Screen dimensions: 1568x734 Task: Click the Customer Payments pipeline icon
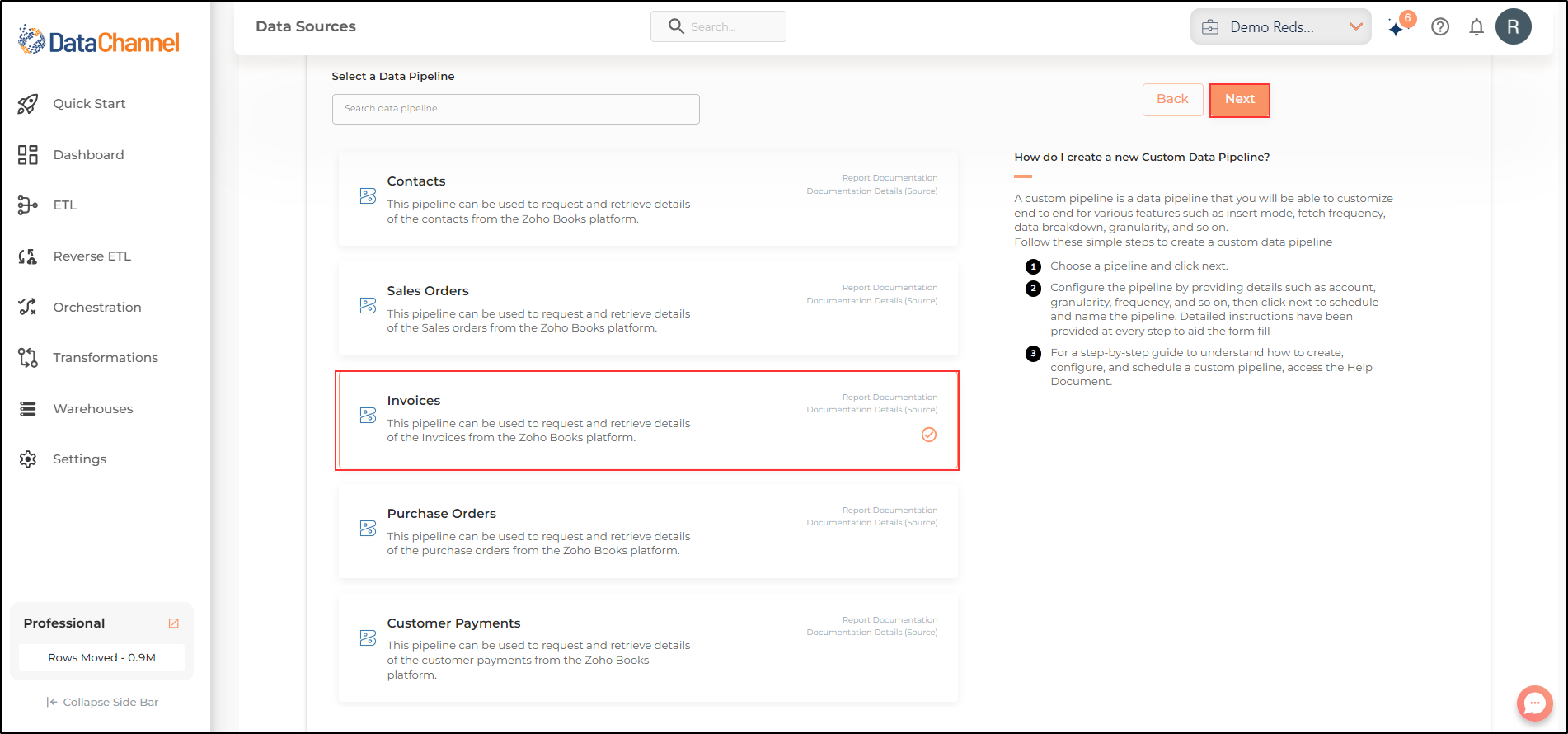(369, 638)
